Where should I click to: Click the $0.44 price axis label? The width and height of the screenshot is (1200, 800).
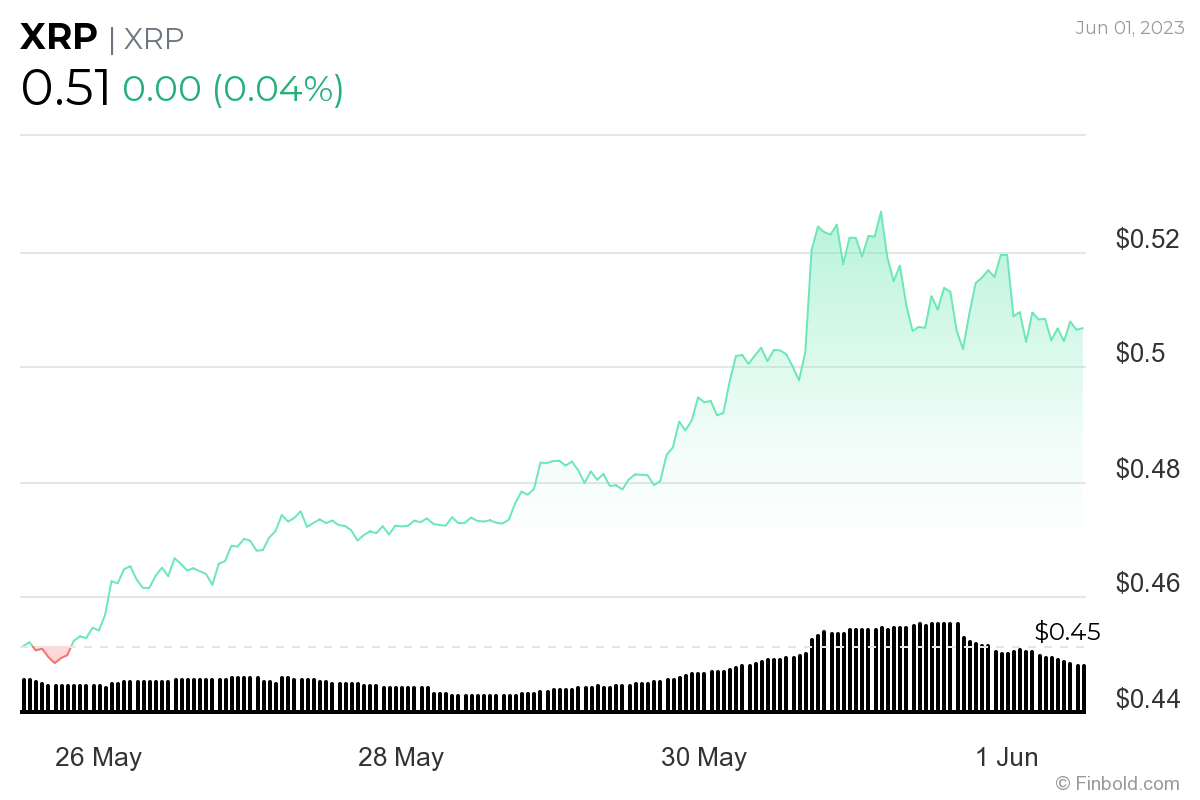1148,698
